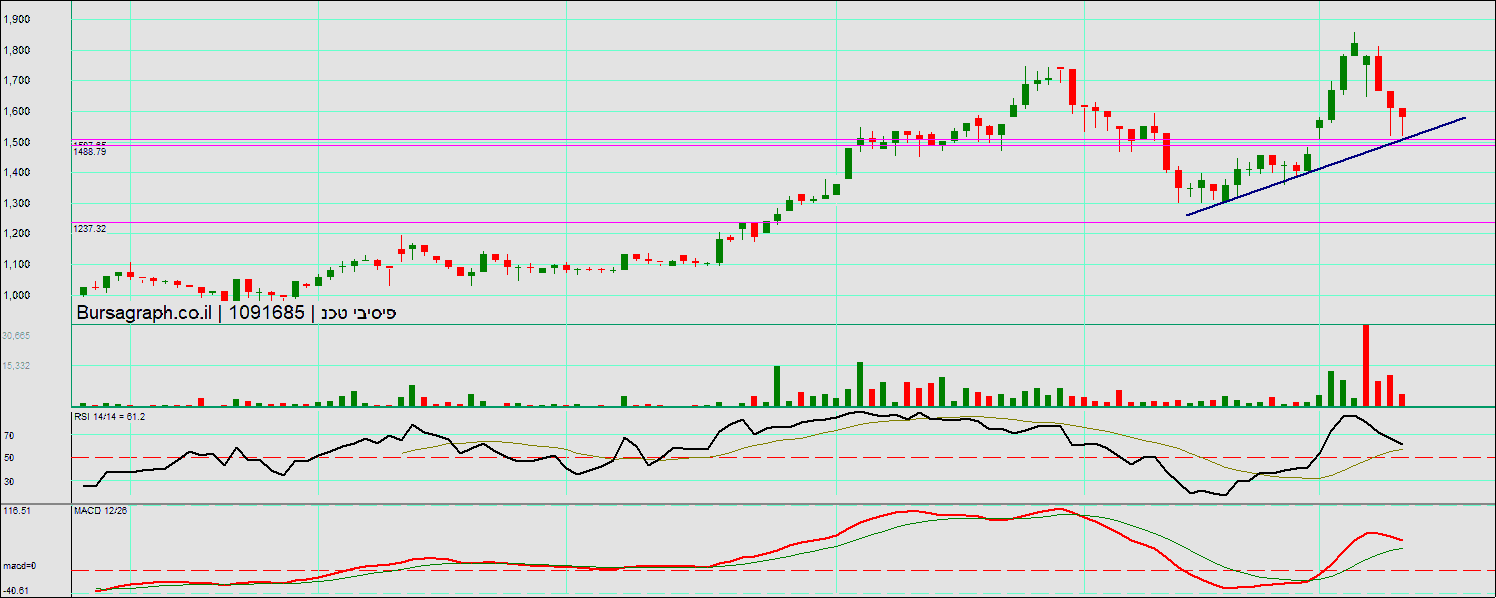The image size is (1496, 598).
Task: Select the MACD 12/26 indicator label
Action: tap(101, 511)
